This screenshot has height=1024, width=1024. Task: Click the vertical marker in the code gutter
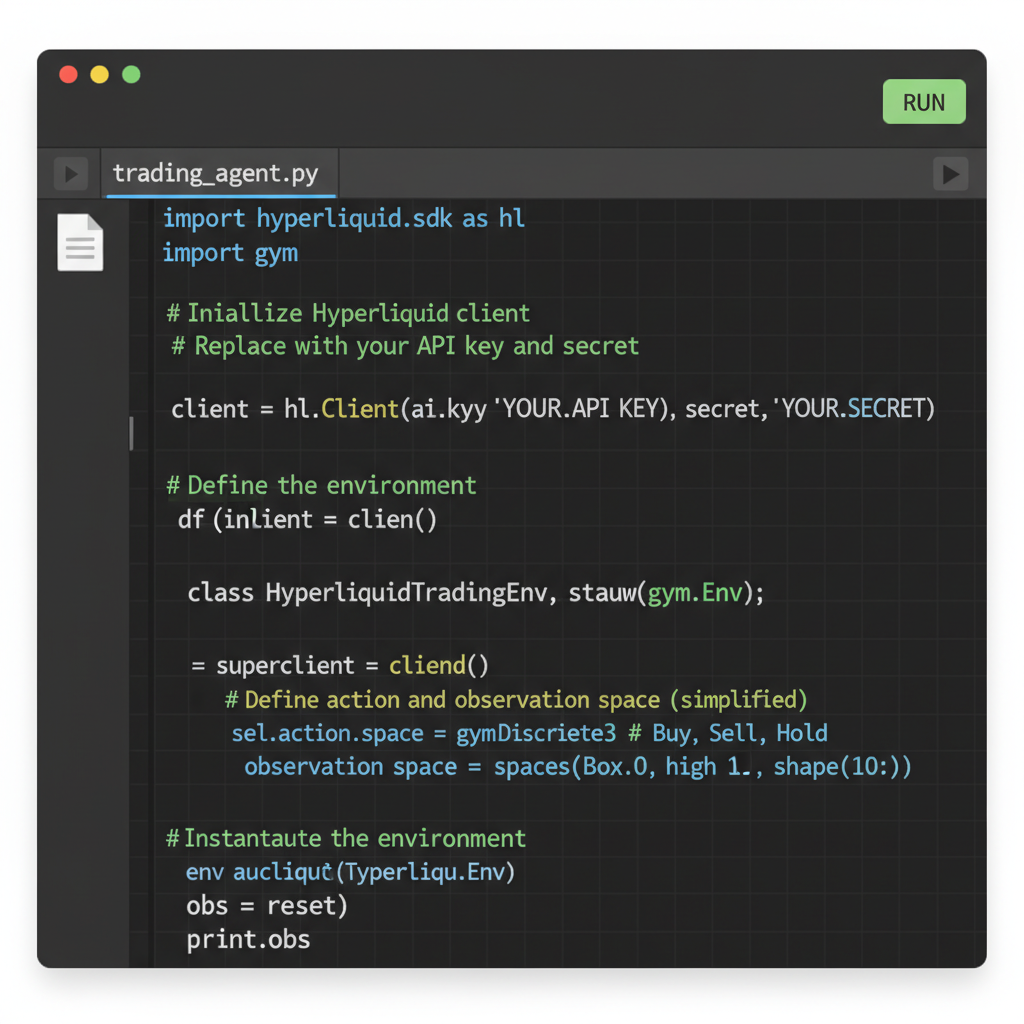pyautogui.click(x=131, y=434)
